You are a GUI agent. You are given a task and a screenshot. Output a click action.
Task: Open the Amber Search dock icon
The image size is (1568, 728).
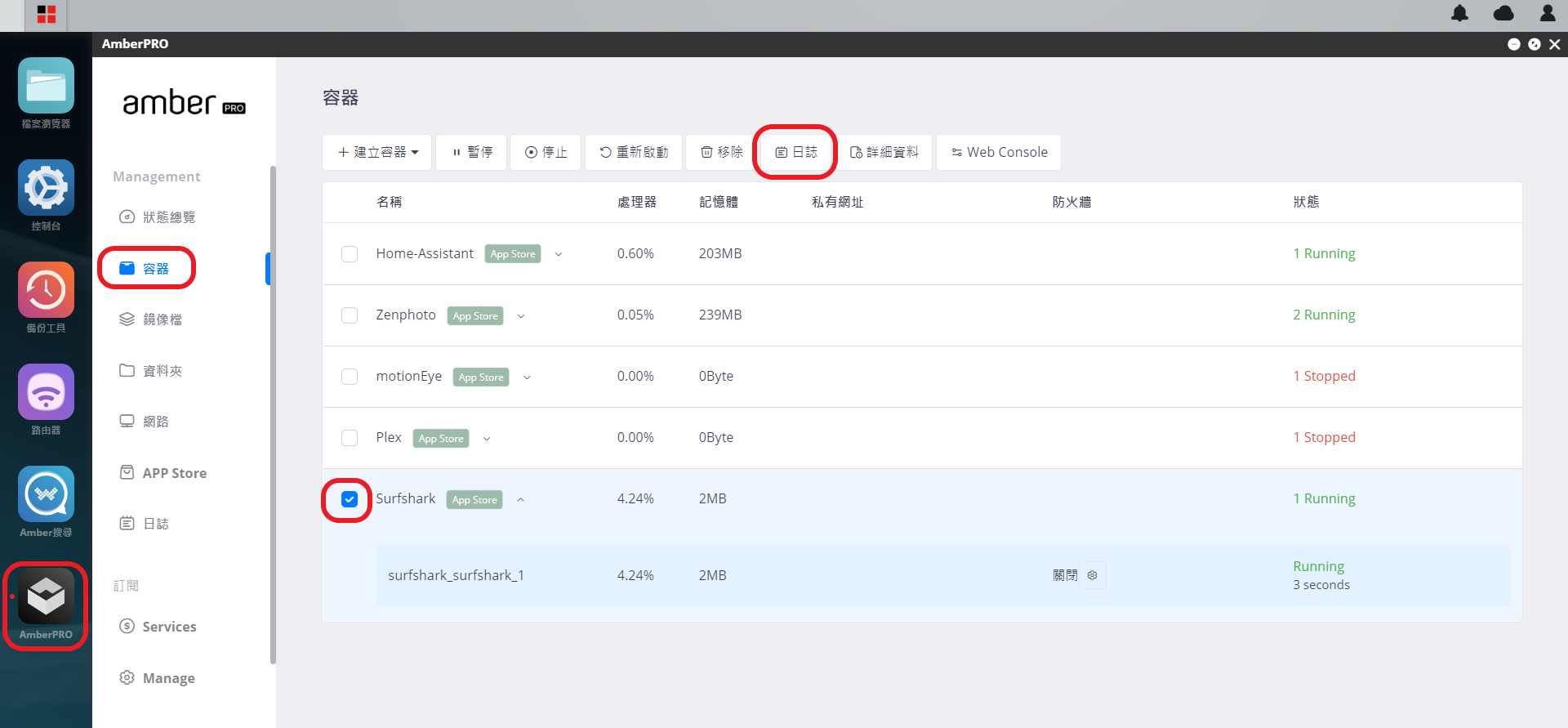(x=46, y=502)
